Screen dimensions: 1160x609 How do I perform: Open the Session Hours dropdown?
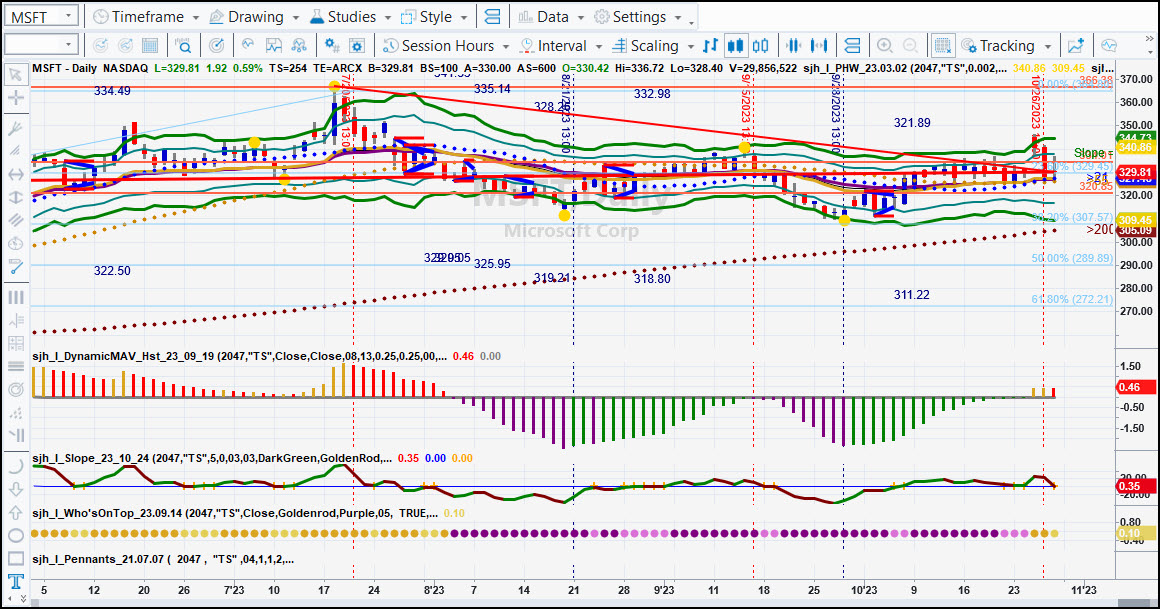[x=446, y=46]
